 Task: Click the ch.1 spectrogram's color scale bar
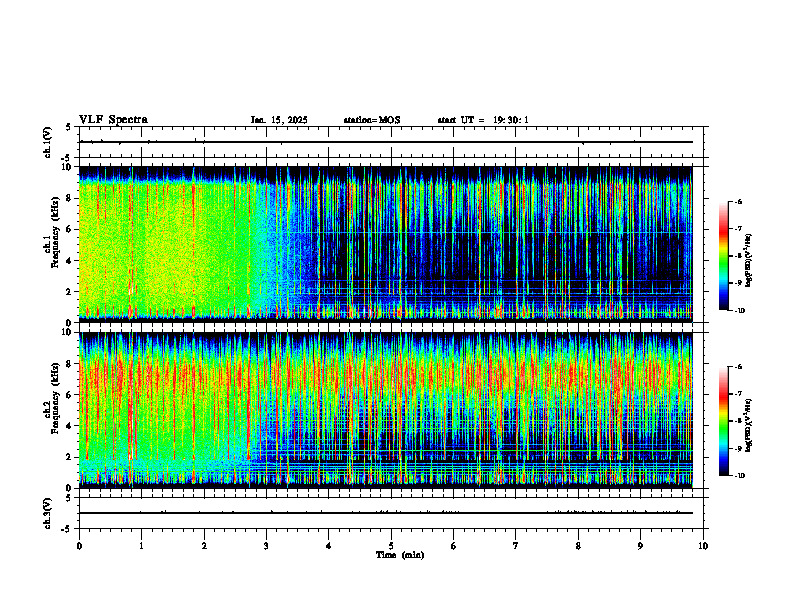click(x=723, y=256)
